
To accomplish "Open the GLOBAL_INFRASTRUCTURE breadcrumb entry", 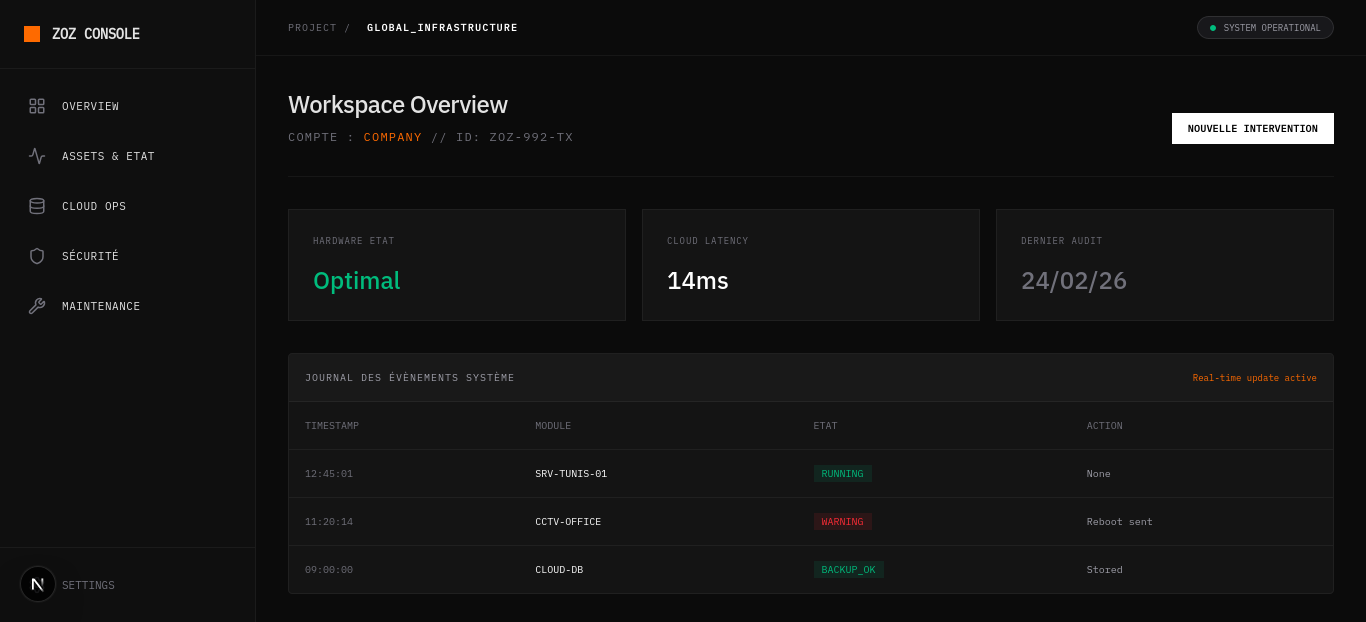I will 442,27.
